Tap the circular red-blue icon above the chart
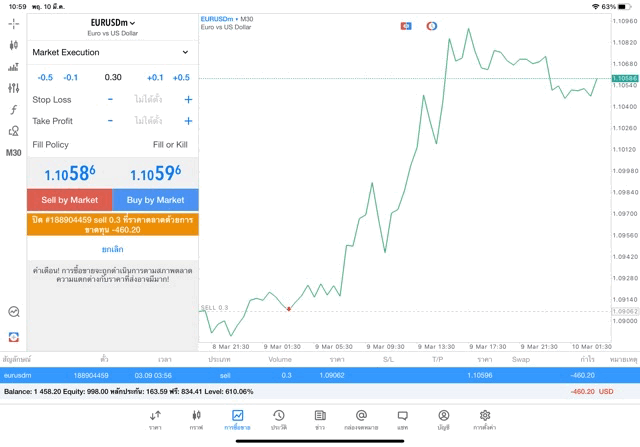640x447 pixels. tap(432, 26)
